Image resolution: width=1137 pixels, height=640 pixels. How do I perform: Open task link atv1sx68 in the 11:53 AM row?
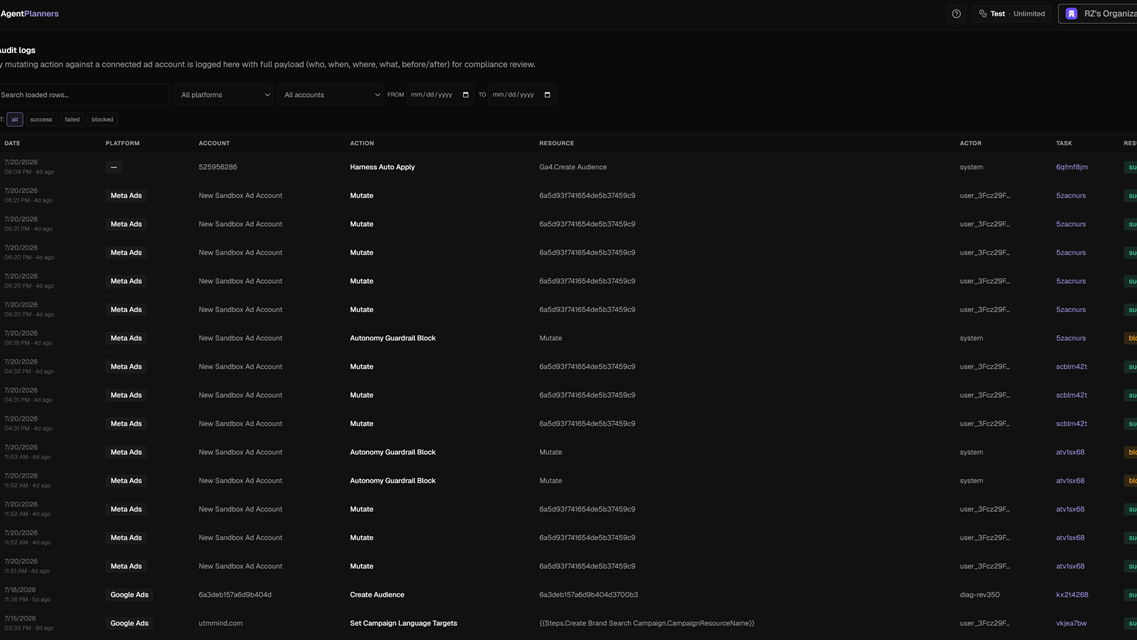[1070, 452]
